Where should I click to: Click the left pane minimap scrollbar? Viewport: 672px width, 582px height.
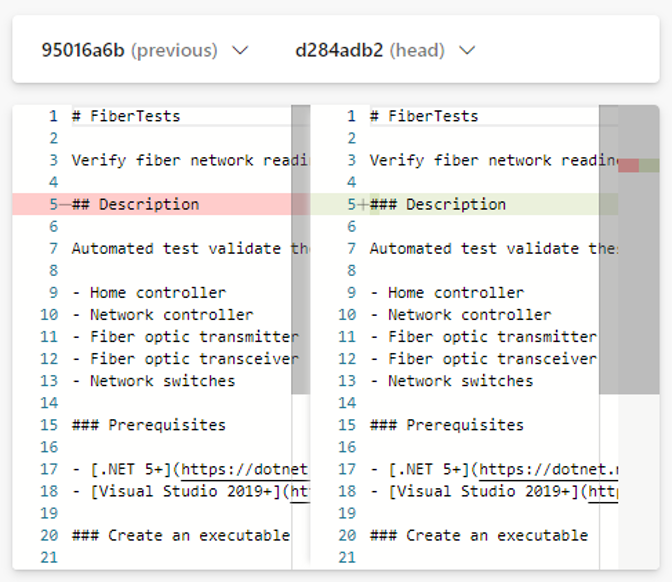[x=300, y=249]
